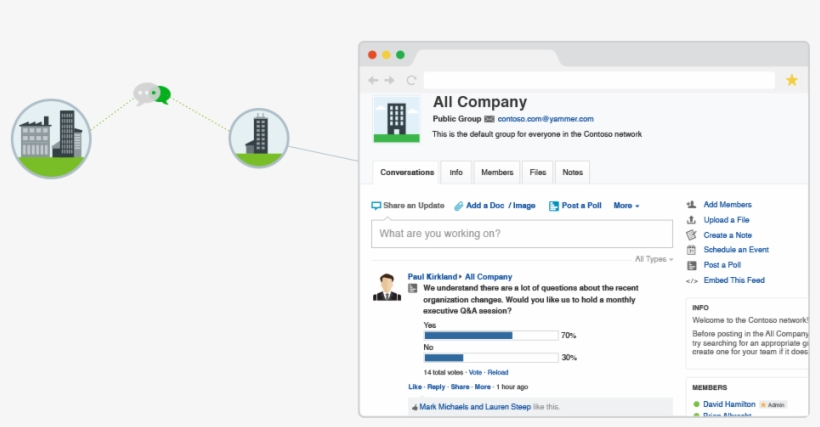
Task: Click the Upload a File link
Action: [x=726, y=220]
